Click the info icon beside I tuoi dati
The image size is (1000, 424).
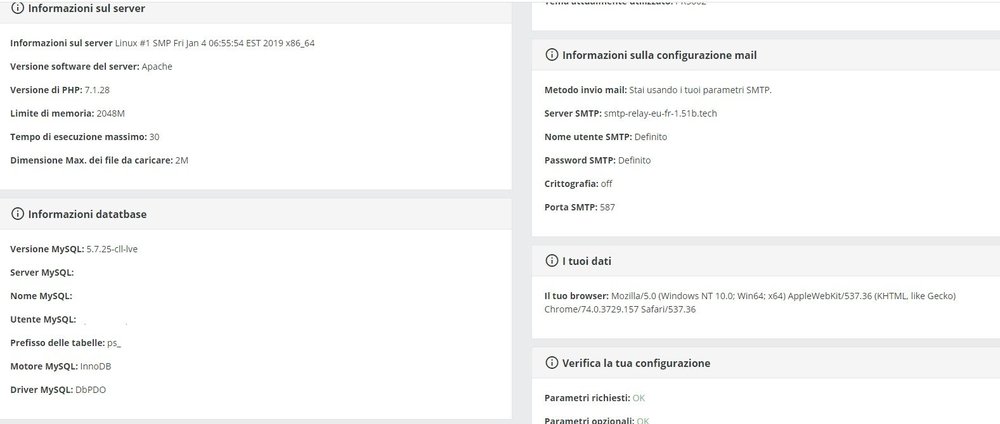[552, 261]
